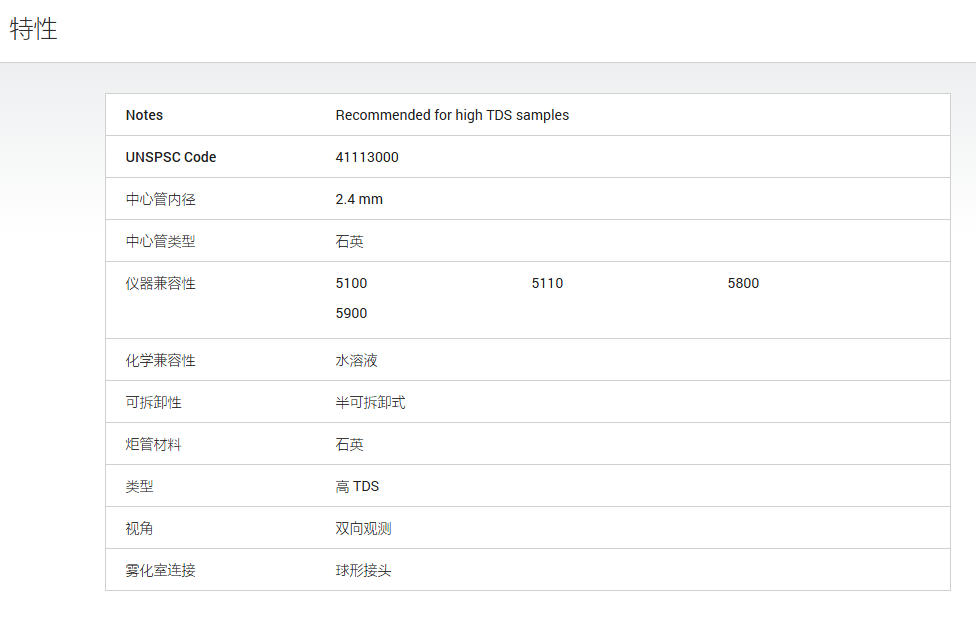Screen dimensions: 976x619
Task: Click the 水溶液 chemical compatibility value
Action: point(356,361)
